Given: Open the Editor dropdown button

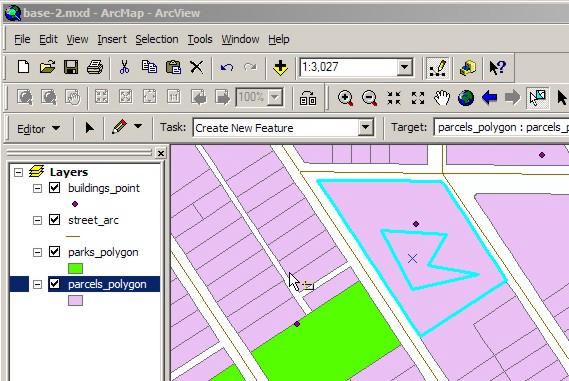Looking at the screenshot, I should [x=38, y=129].
